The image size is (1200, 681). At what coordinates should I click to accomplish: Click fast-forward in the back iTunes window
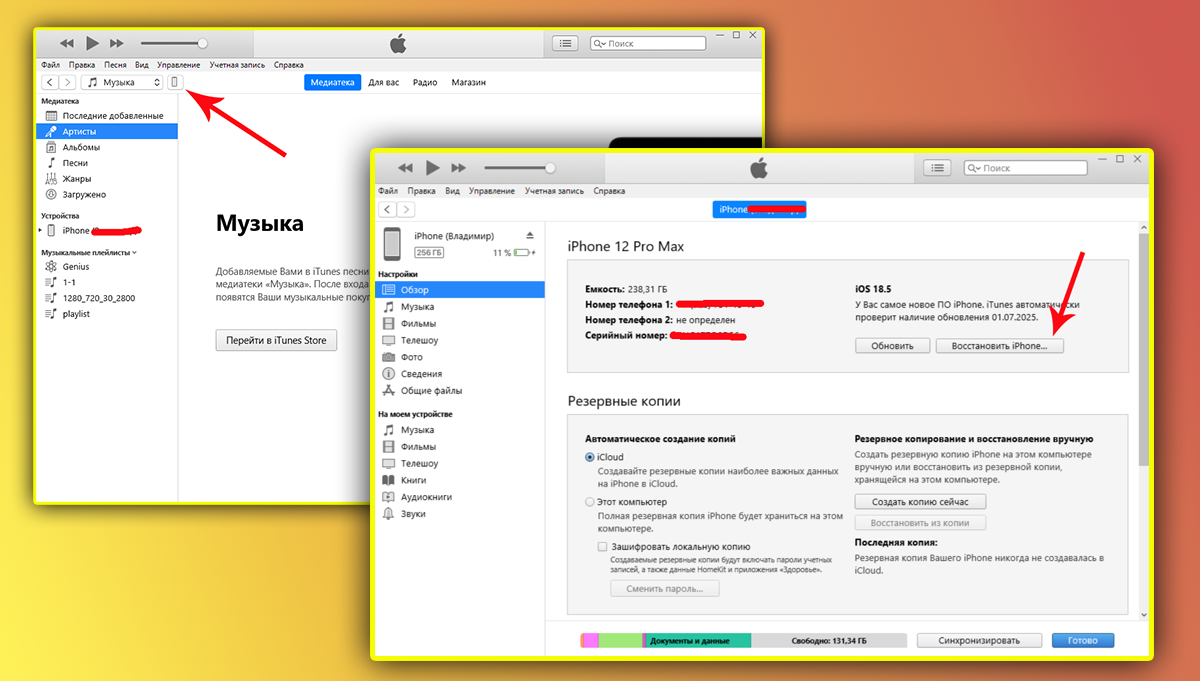(x=116, y=44)
